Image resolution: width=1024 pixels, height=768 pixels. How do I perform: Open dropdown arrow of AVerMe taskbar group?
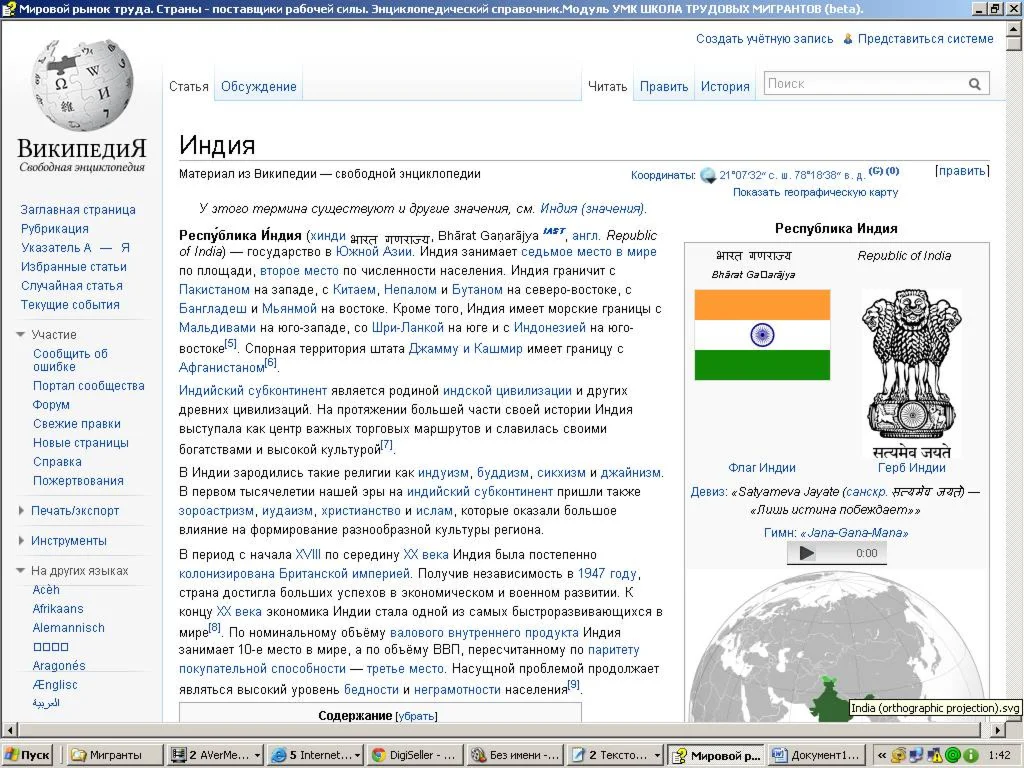click(257, 755)
